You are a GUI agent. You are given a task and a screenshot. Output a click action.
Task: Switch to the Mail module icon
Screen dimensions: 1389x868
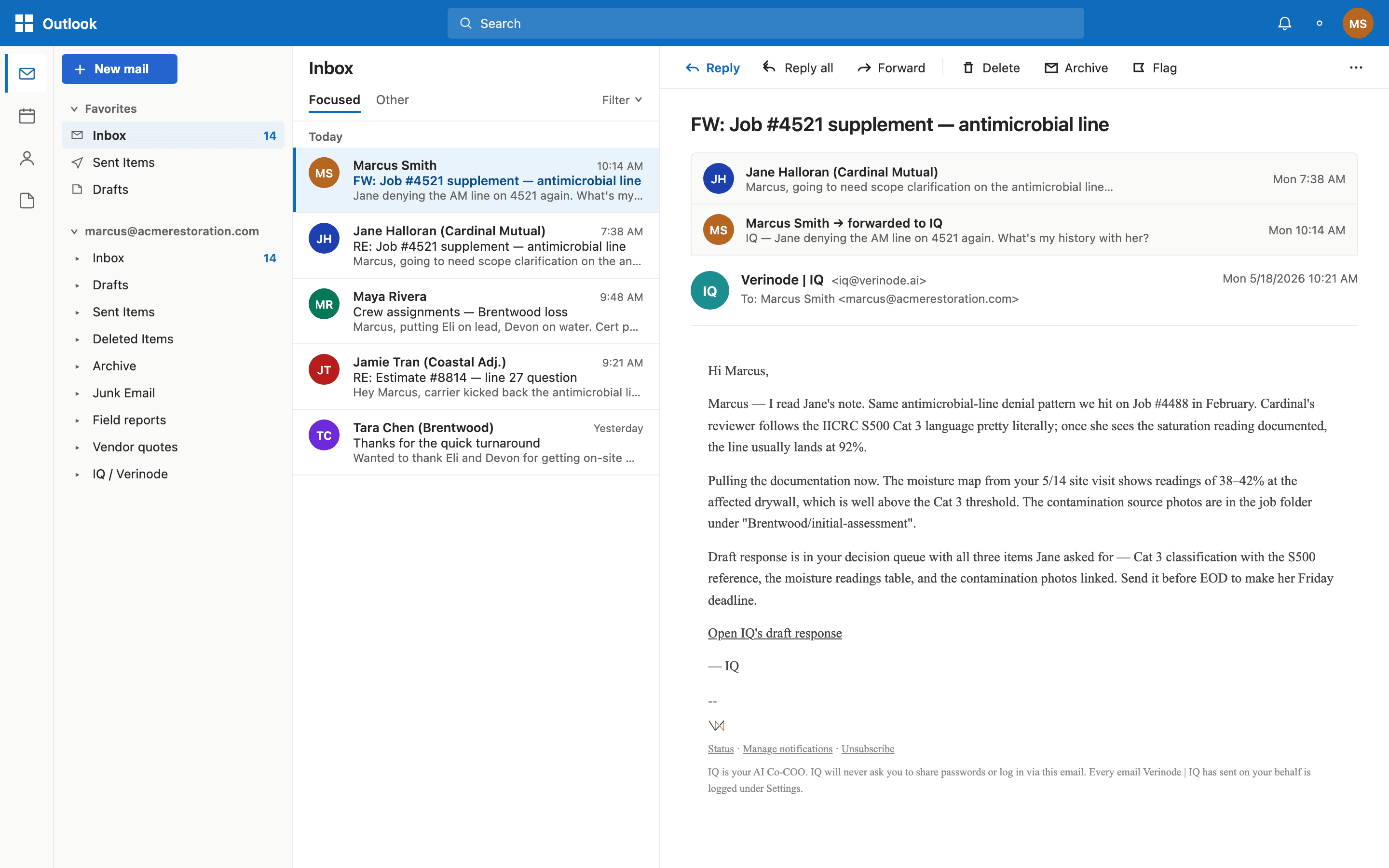click(27, 73)
